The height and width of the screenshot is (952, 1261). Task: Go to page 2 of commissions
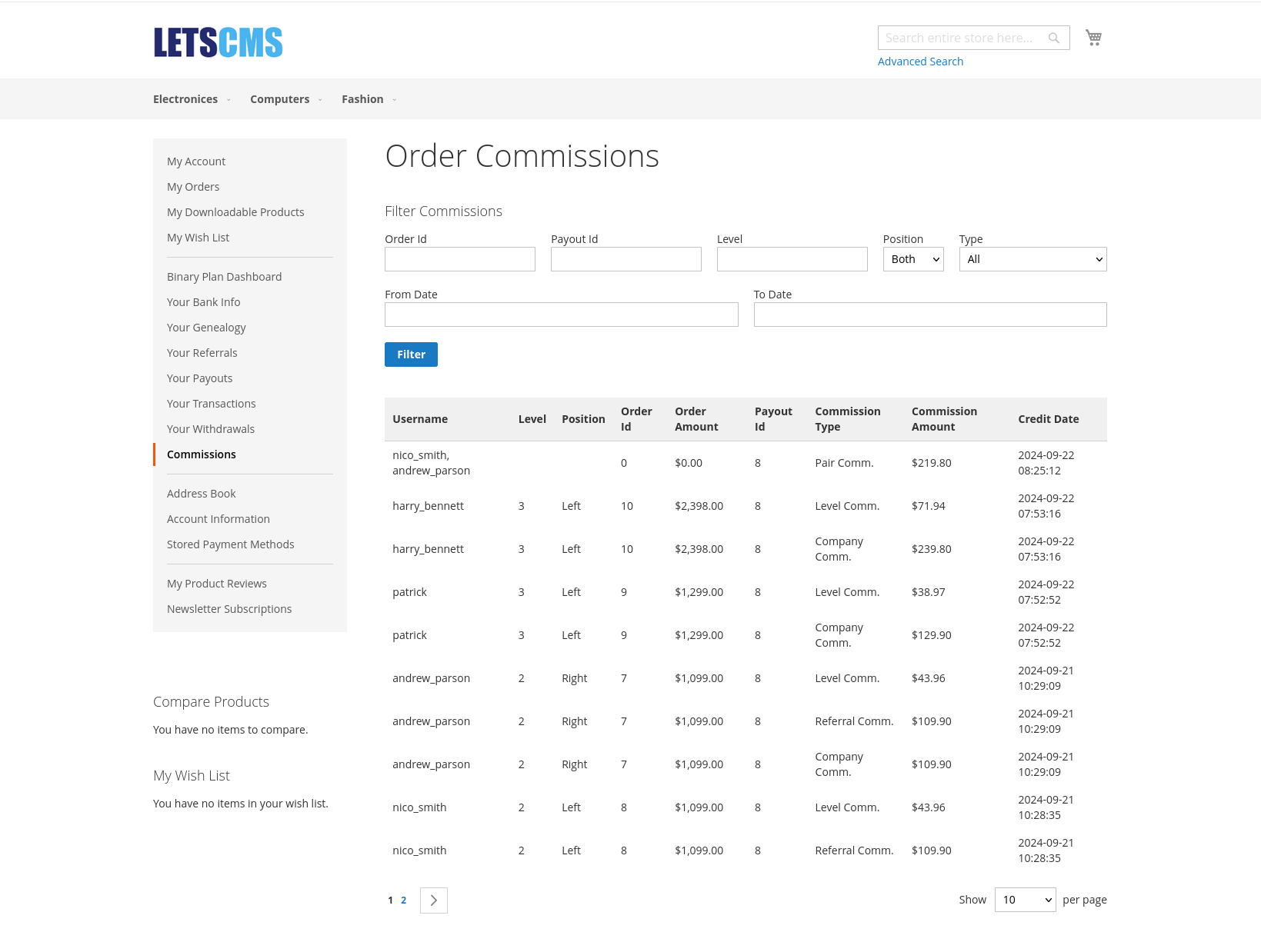[x=403, y=900]
